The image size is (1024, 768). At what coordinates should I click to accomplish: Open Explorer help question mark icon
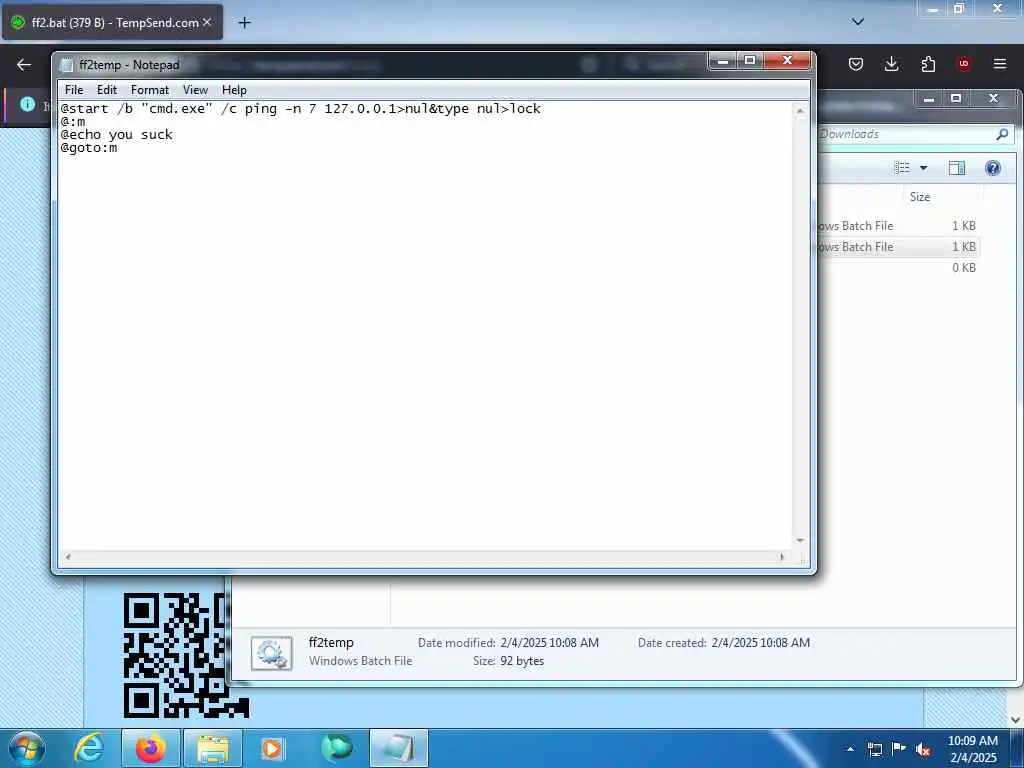pyautogui.click(x=993, y=168)
